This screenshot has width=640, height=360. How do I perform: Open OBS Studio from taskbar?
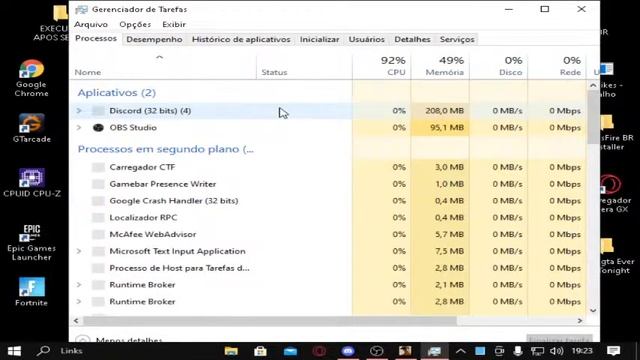(x=377, y=351)
